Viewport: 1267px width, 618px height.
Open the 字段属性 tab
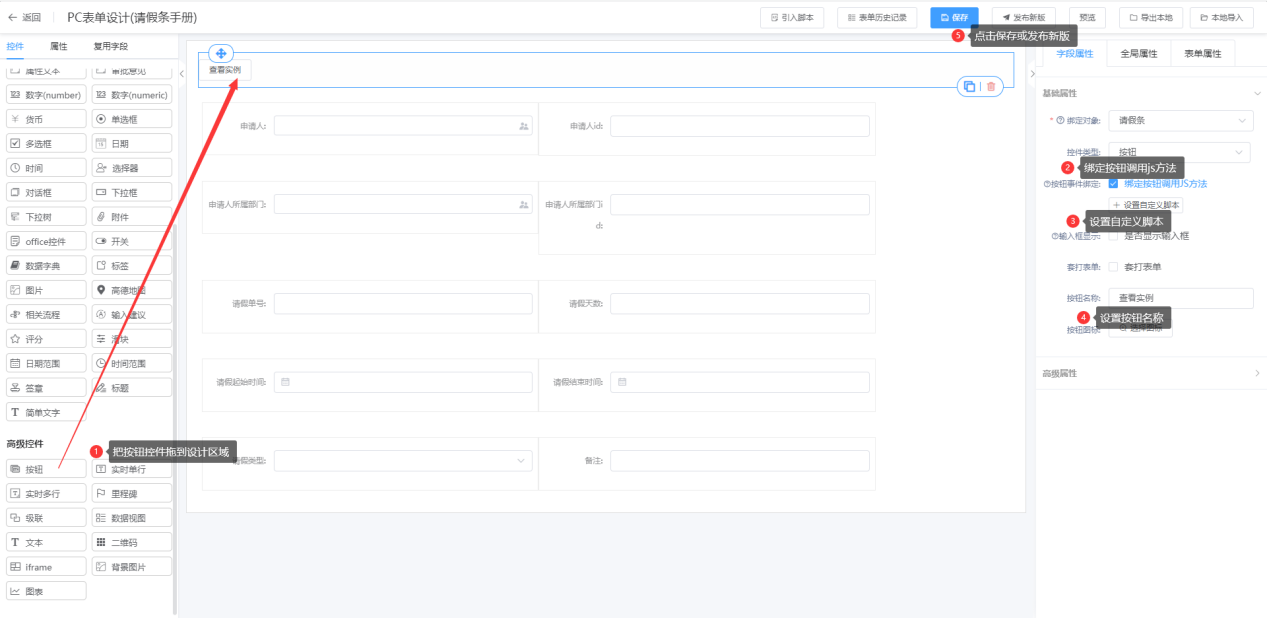[x=1075, y=53]
